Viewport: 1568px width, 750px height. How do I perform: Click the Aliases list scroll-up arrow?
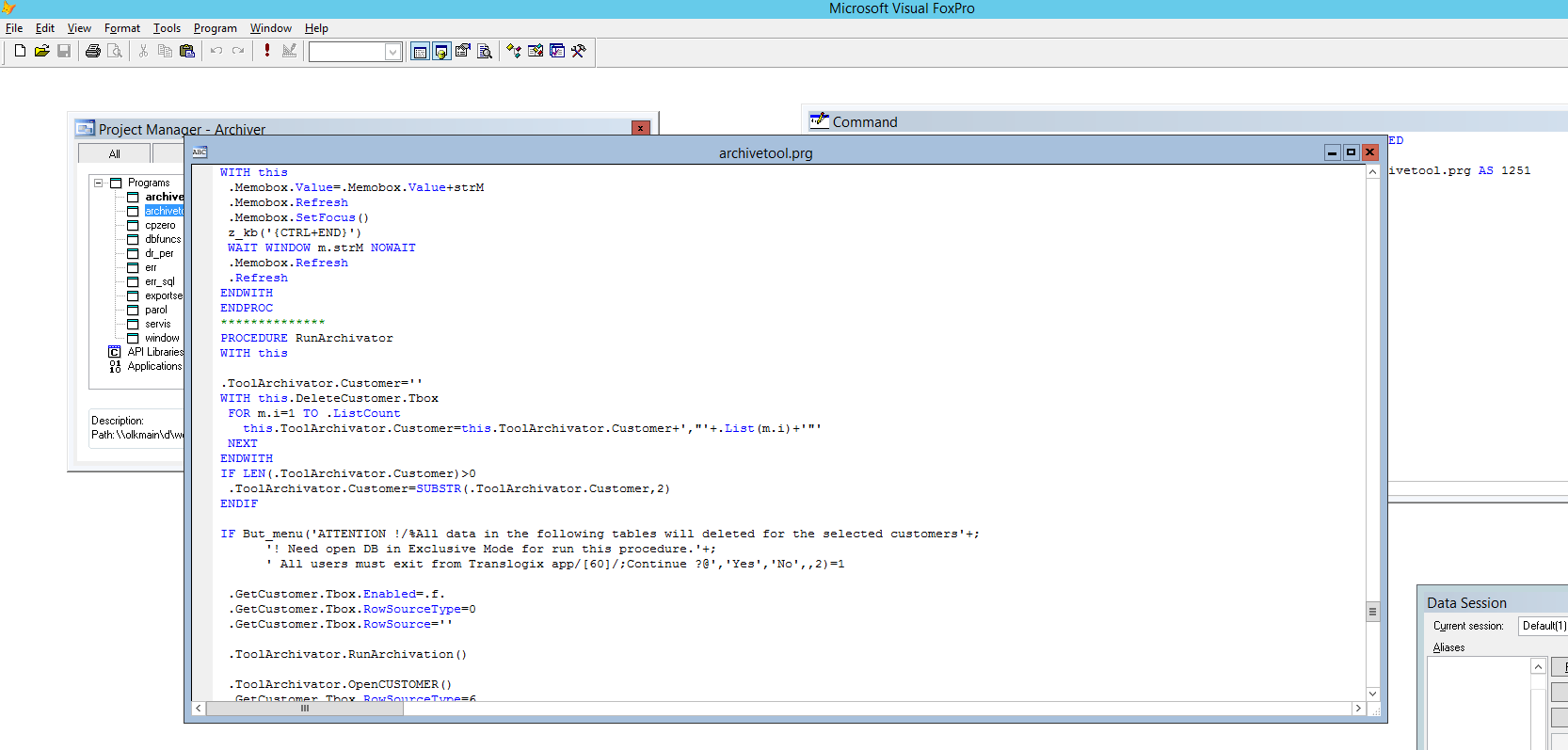[x=1538, y=666]
